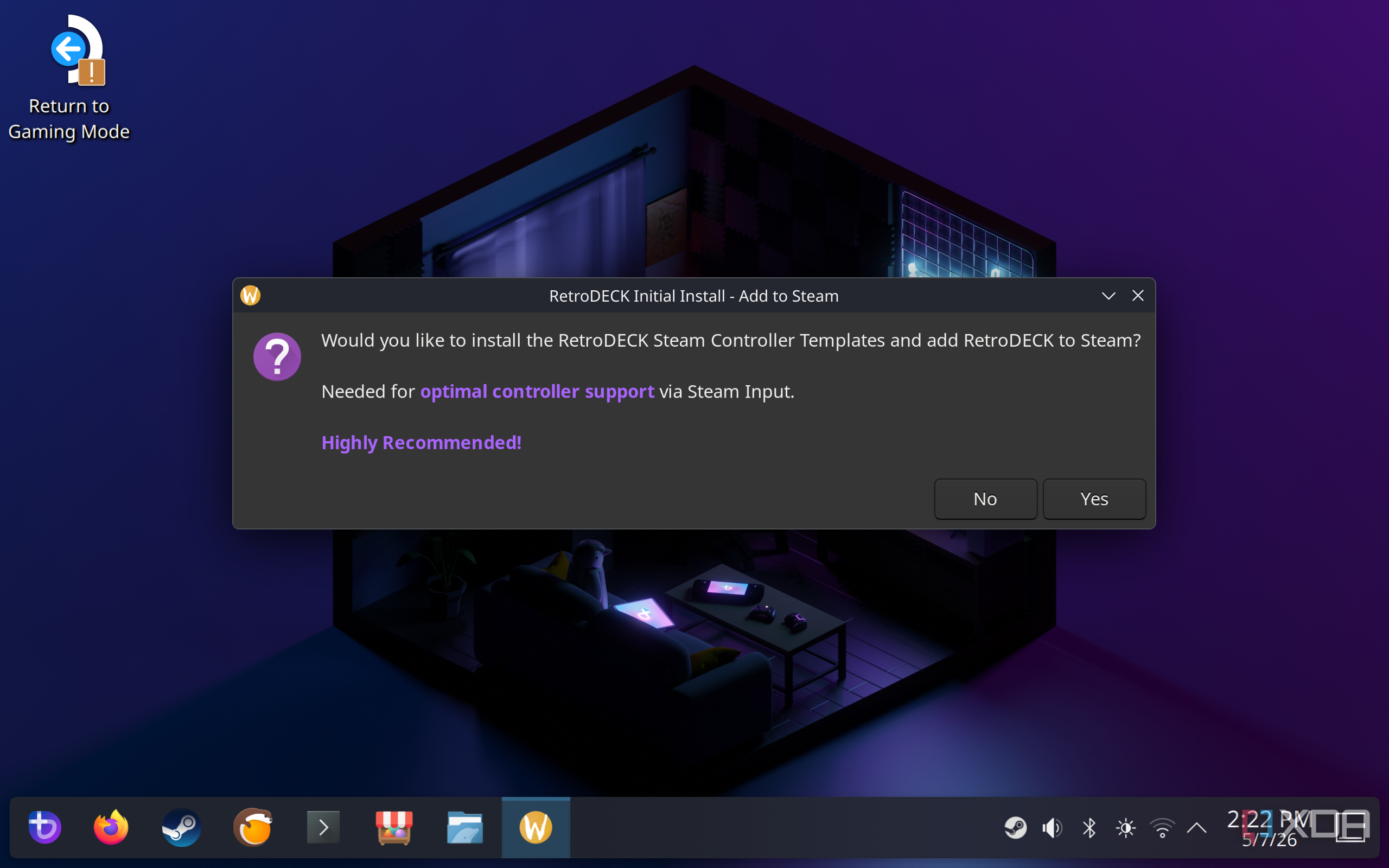
Task: Click the purple question mark icon
Action: [277, 356]
